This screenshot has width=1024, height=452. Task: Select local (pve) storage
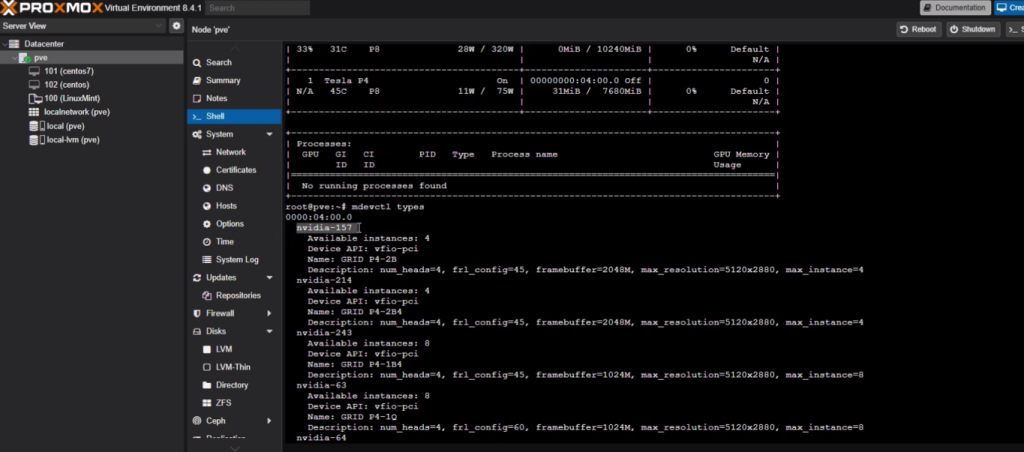(66, 126)
